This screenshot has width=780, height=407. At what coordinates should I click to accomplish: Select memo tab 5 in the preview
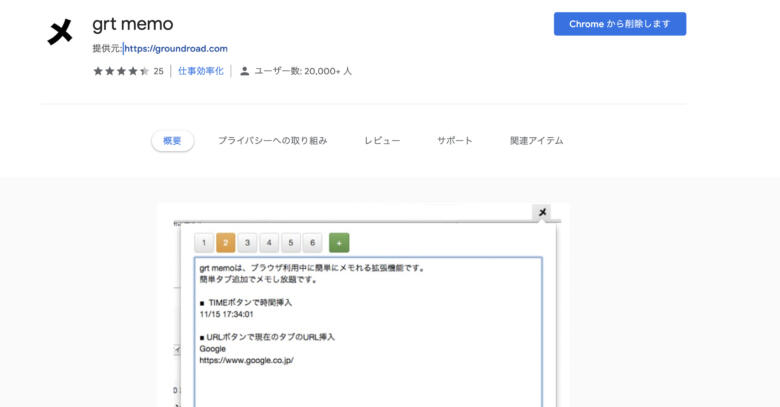click(291, 243)
